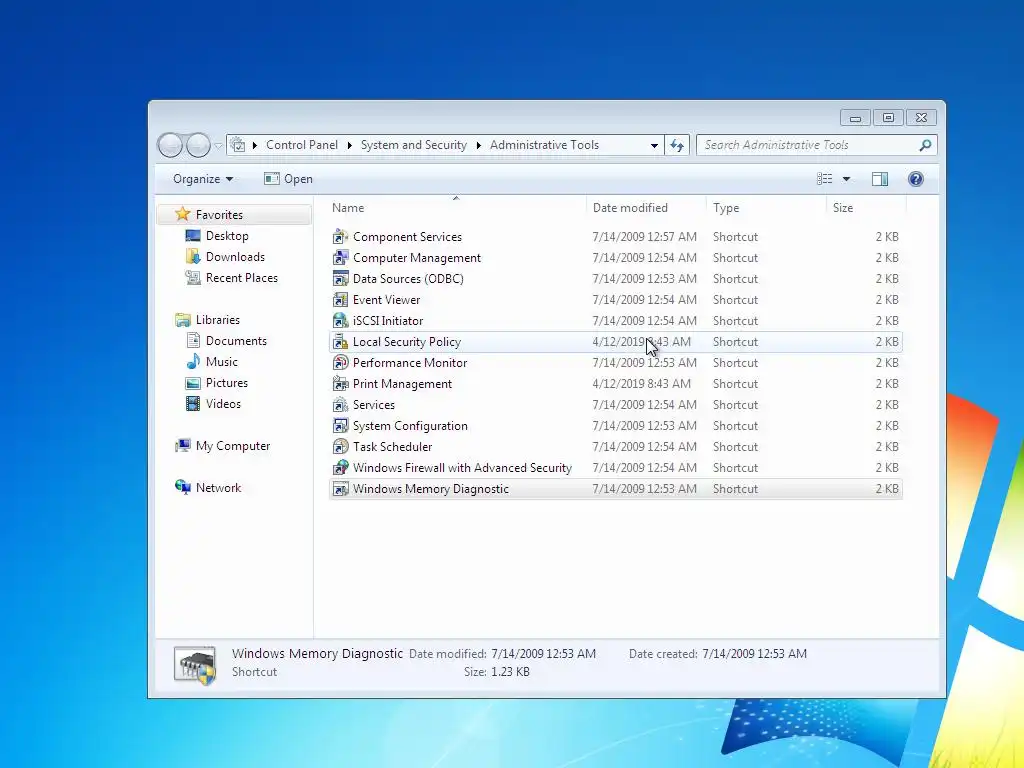Click the iSCSI Initiator icon
The width and height of the screenshot is (1024, 768).
pyautogui.click(x=340, y=321)
